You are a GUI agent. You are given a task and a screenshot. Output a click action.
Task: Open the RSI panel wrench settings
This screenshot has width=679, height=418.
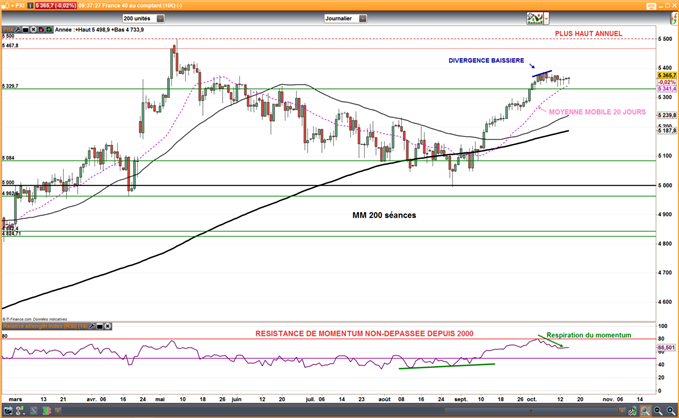click(92, 326)
